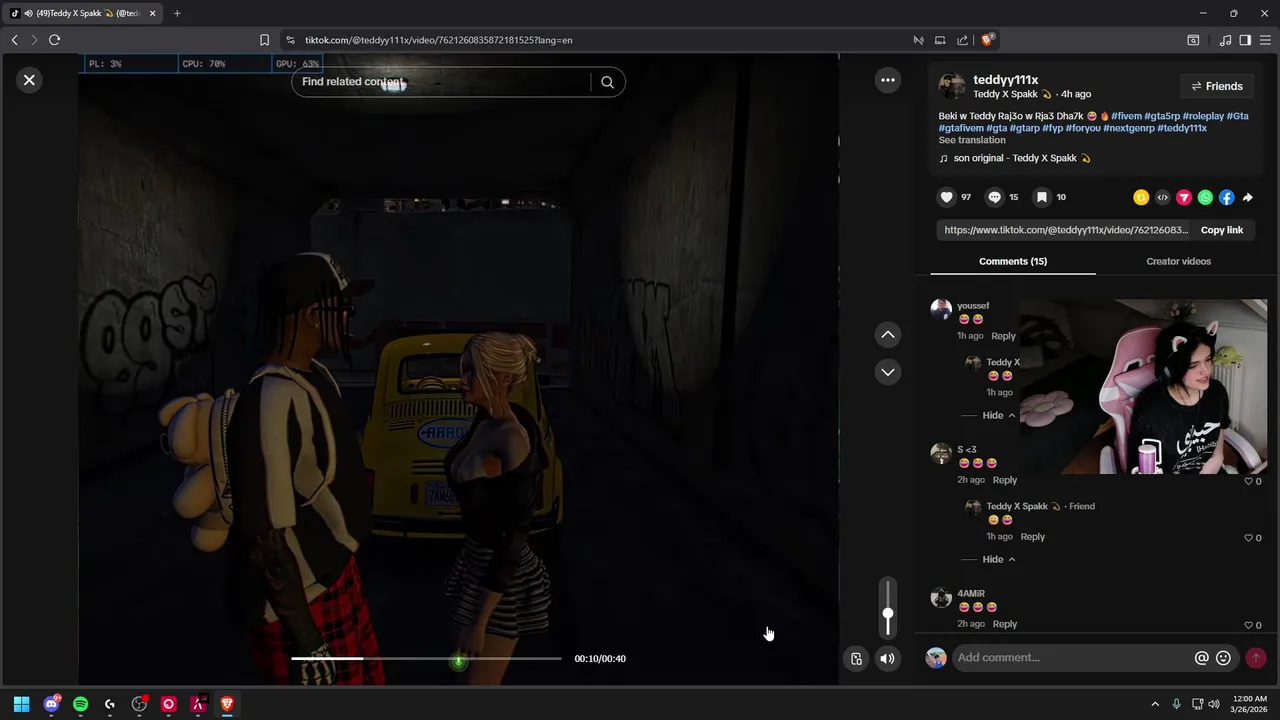Repost the video using the yellow repost icon

[1141, 198]
